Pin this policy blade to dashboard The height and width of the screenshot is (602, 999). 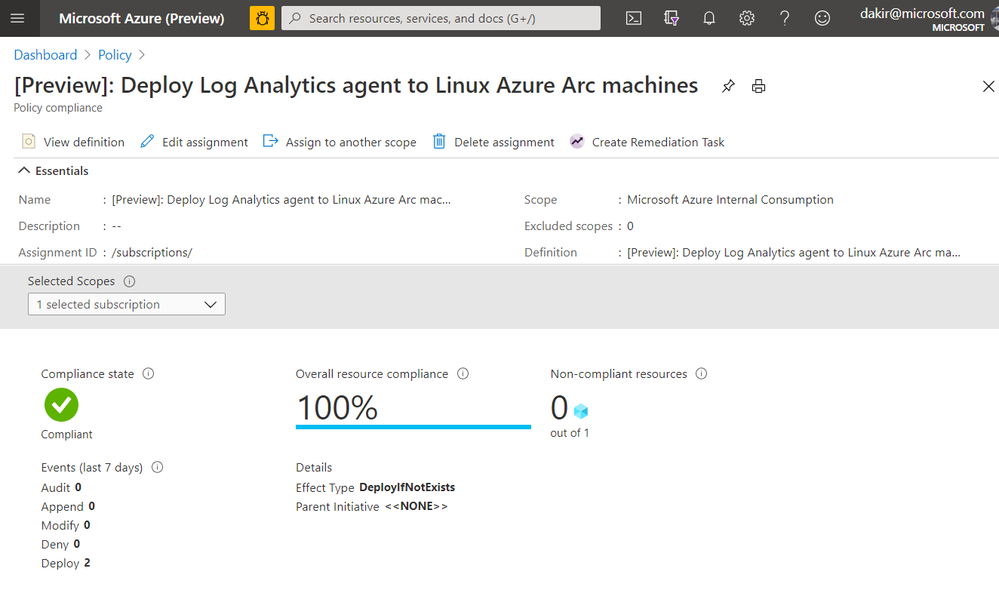[x=728, y=86]
